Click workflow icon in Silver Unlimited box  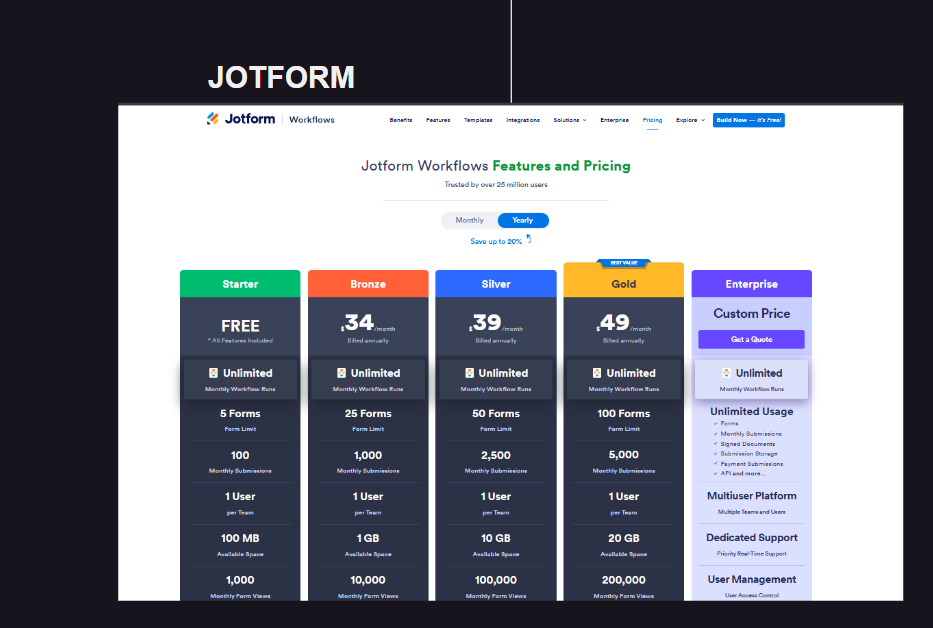point(469,373)
